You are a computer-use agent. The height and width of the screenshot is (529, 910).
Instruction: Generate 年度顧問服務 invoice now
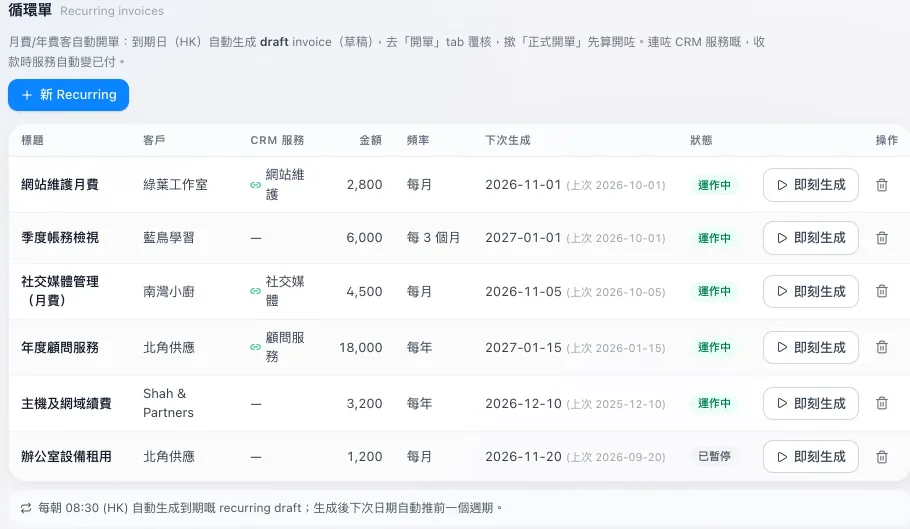[811, 347]
